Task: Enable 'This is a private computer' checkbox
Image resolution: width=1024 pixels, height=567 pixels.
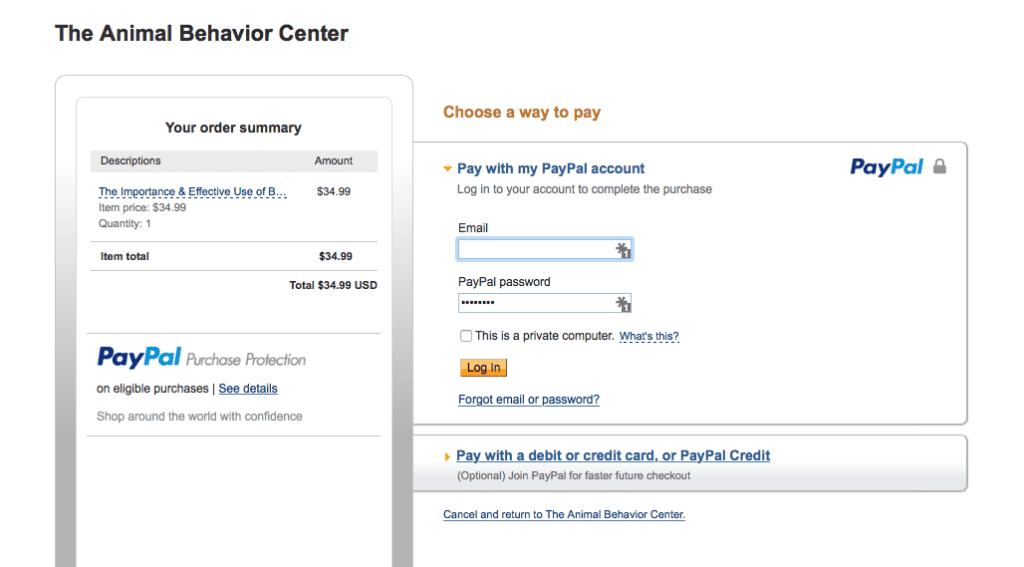Action: (x=466, y=336)
